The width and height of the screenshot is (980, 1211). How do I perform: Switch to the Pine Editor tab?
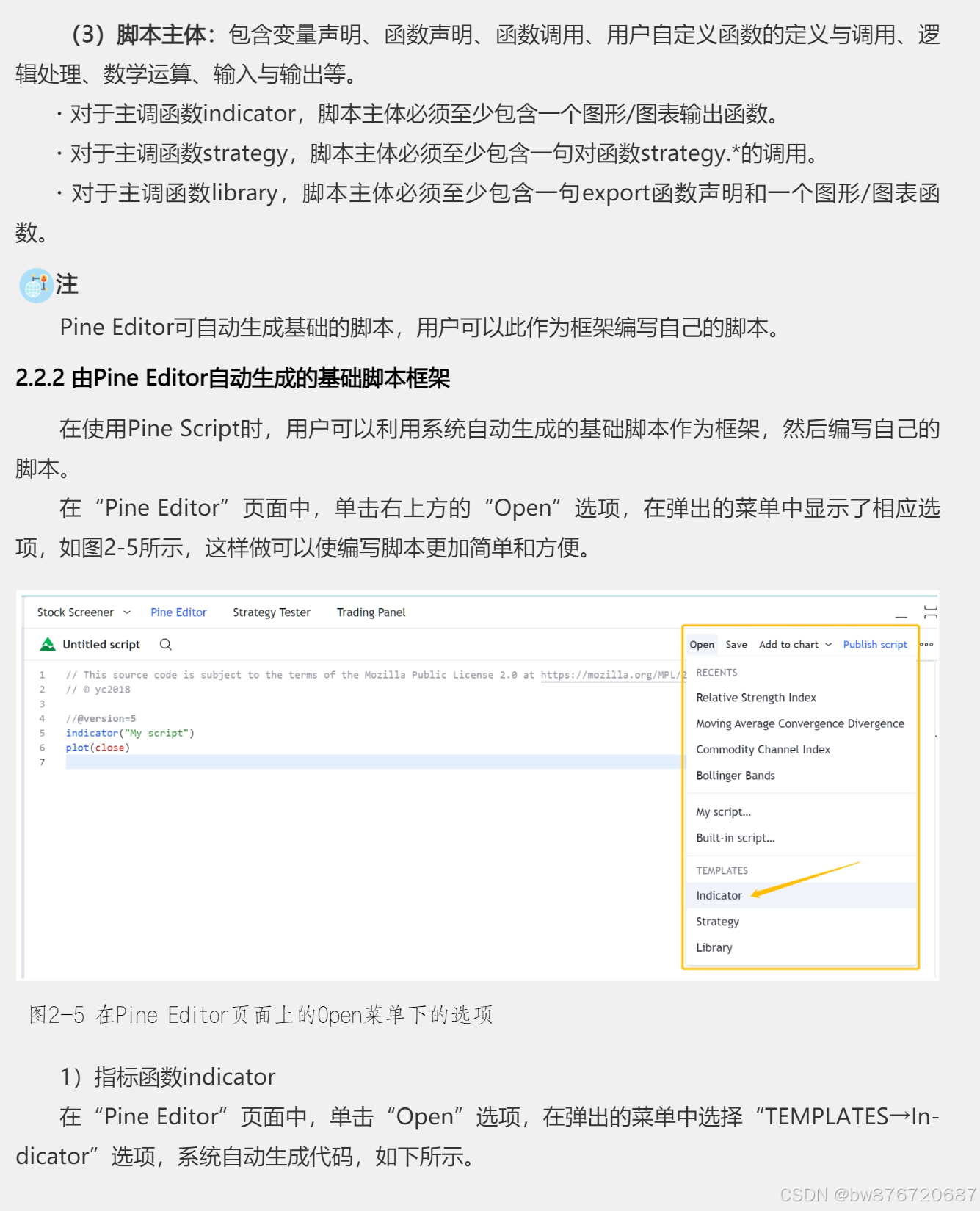tap(178, 612)
